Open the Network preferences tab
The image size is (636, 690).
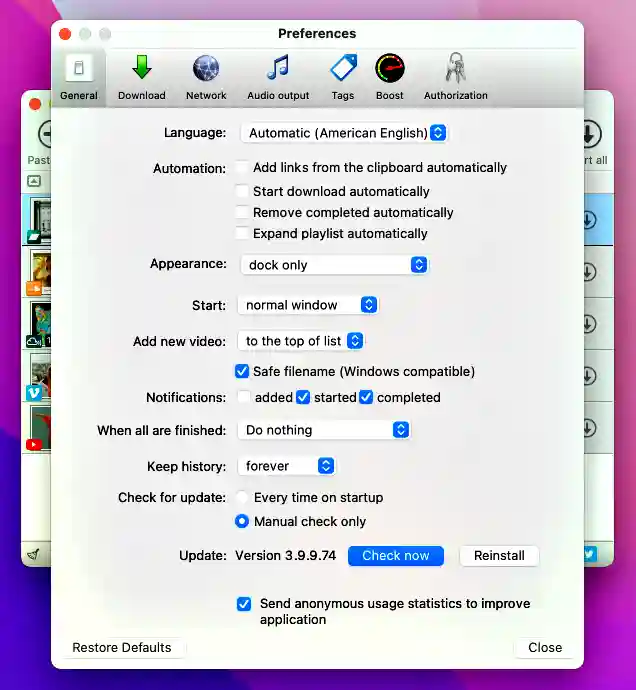pos(206,77)
